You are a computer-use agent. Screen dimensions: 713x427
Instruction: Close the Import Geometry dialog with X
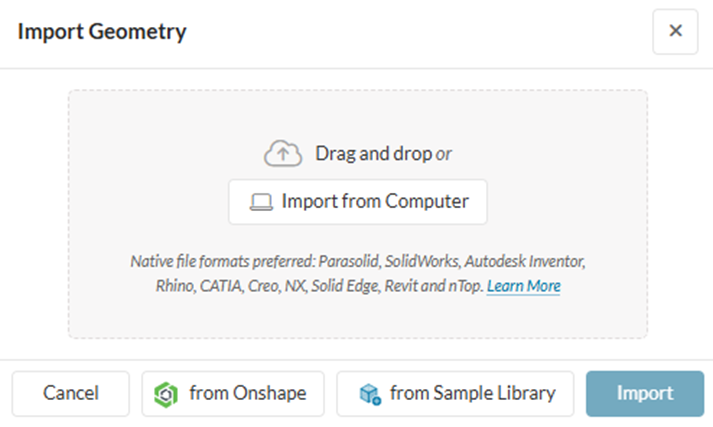[675, 31]
